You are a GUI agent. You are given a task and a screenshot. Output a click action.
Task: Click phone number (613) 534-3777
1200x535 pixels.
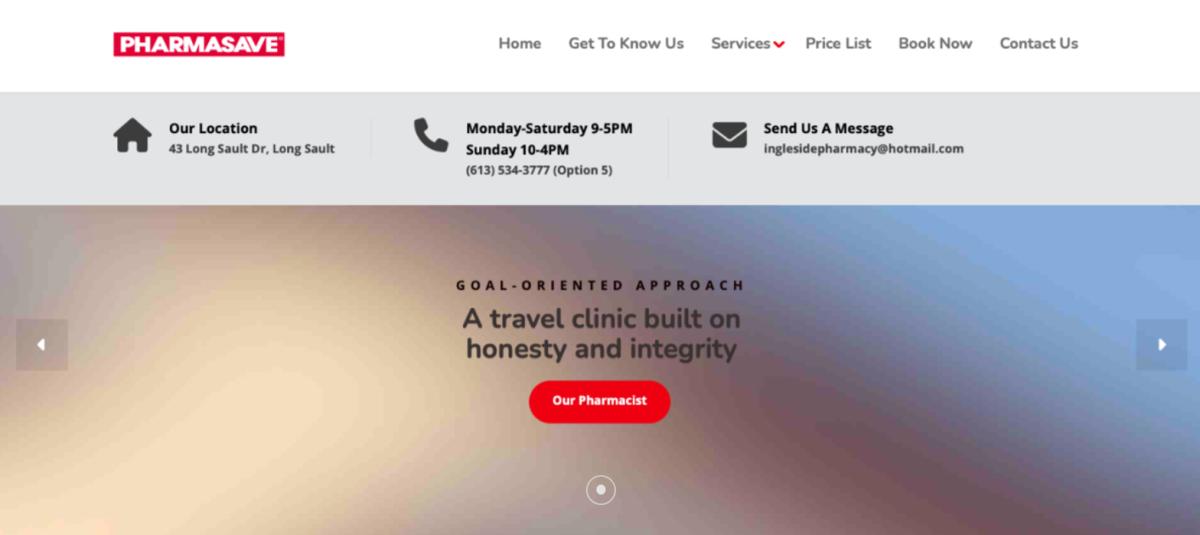pos(507,170)
